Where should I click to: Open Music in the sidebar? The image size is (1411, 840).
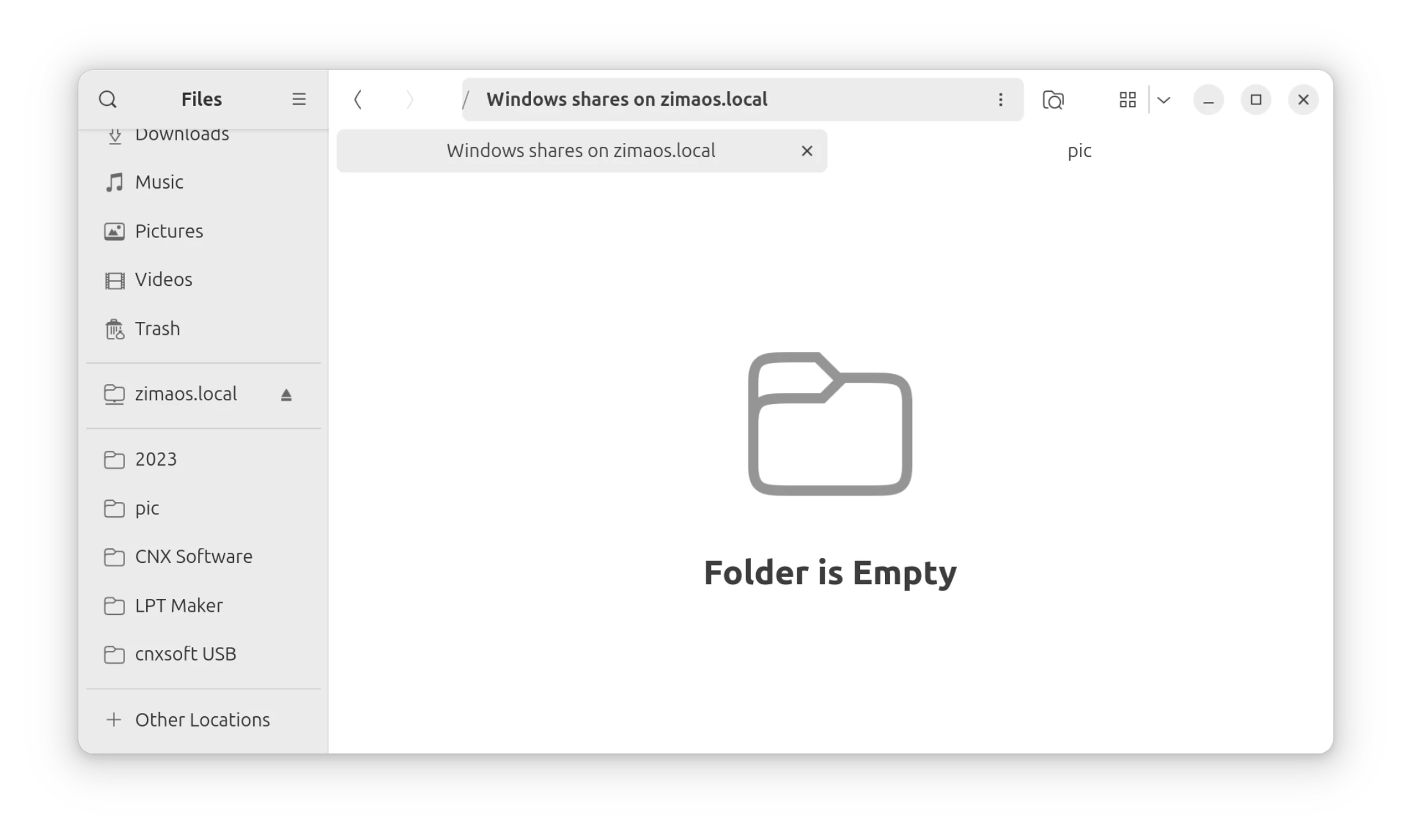pyautogui.click(x=203, y=182)
